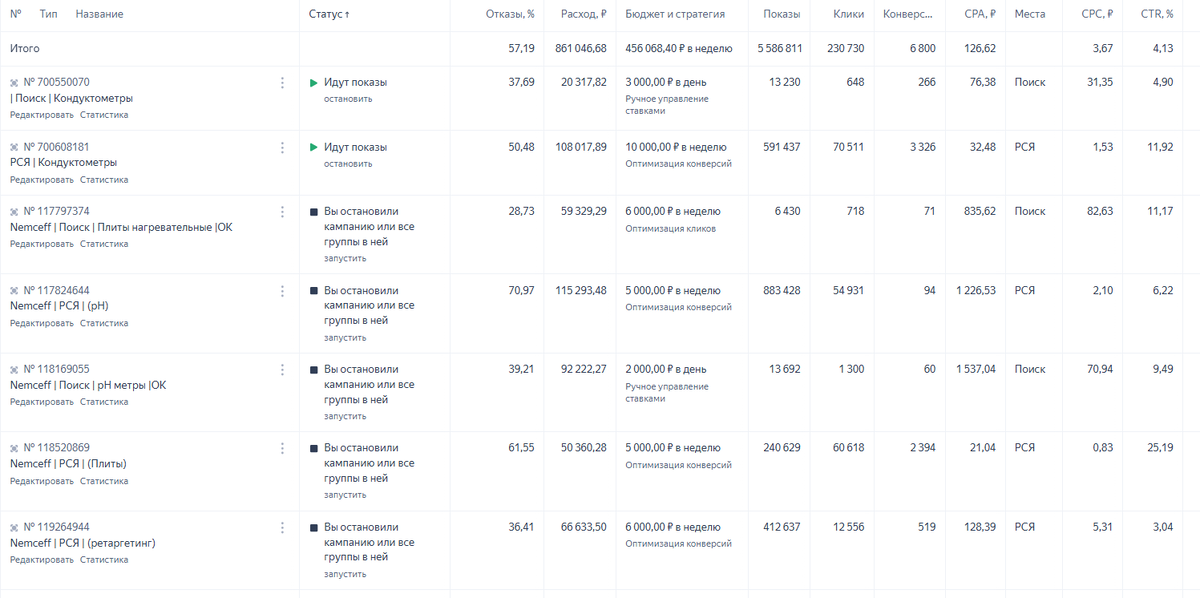
Task: Click the stopped-status square icon for № 118169055
Action: [x=314, y=370]
